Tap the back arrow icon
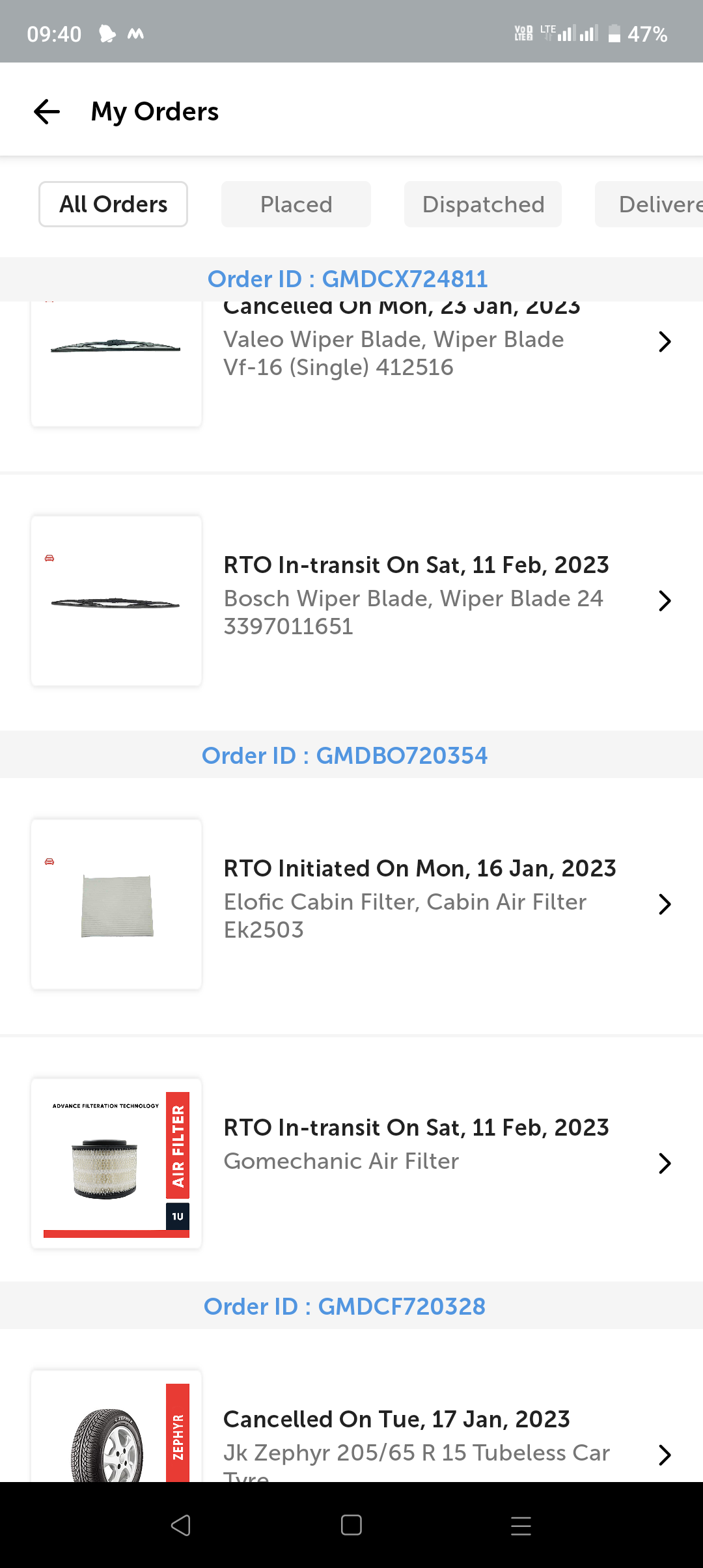The image size is (703, 1568). click(47, 111)
